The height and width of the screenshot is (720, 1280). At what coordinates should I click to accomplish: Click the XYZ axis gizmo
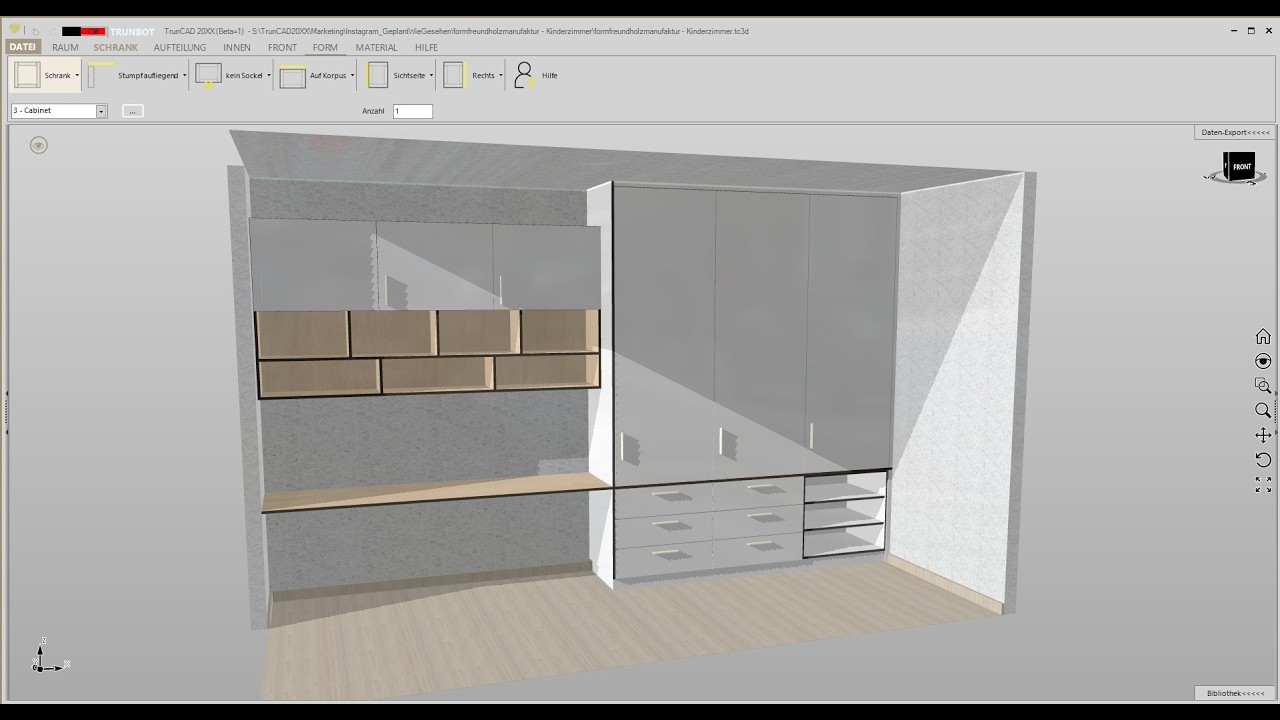point(49,655)
